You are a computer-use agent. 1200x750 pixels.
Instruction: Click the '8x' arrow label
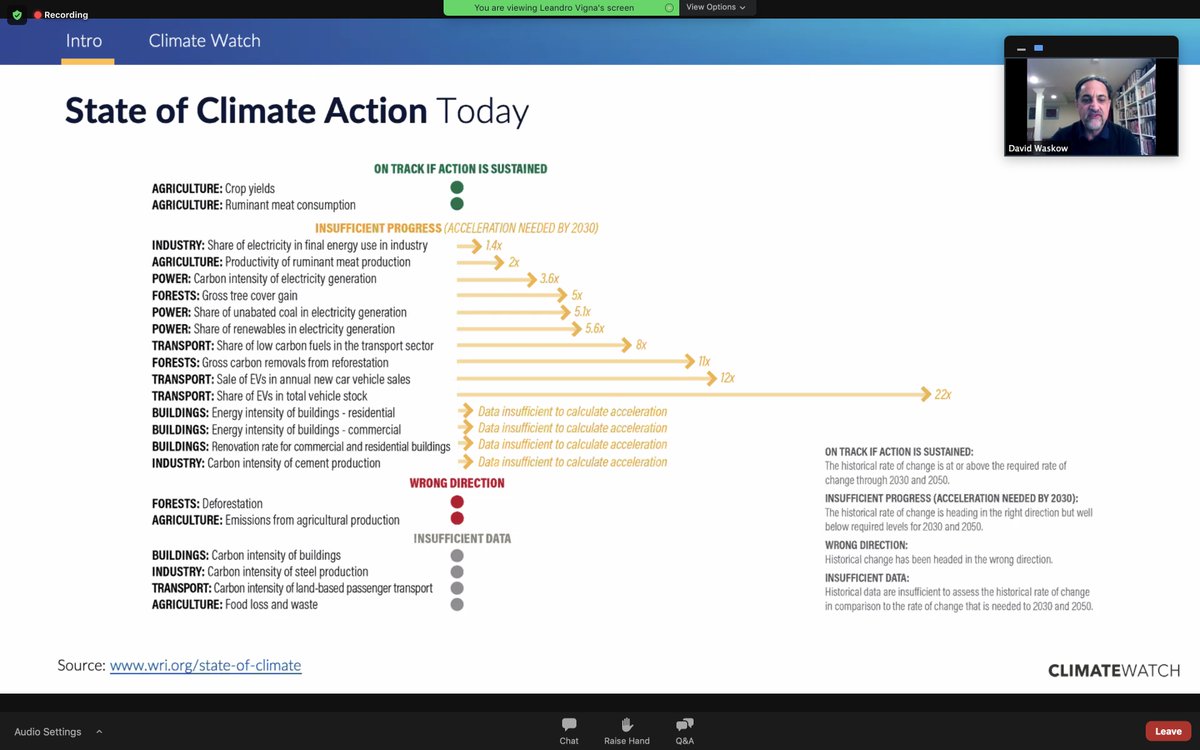pyautogui.click(x=641, y=345)
